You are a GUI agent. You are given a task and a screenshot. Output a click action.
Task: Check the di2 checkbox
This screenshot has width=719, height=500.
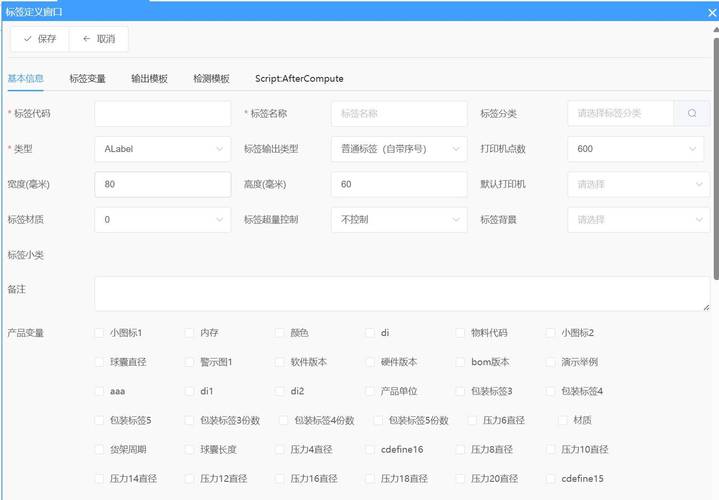(280, 391)
